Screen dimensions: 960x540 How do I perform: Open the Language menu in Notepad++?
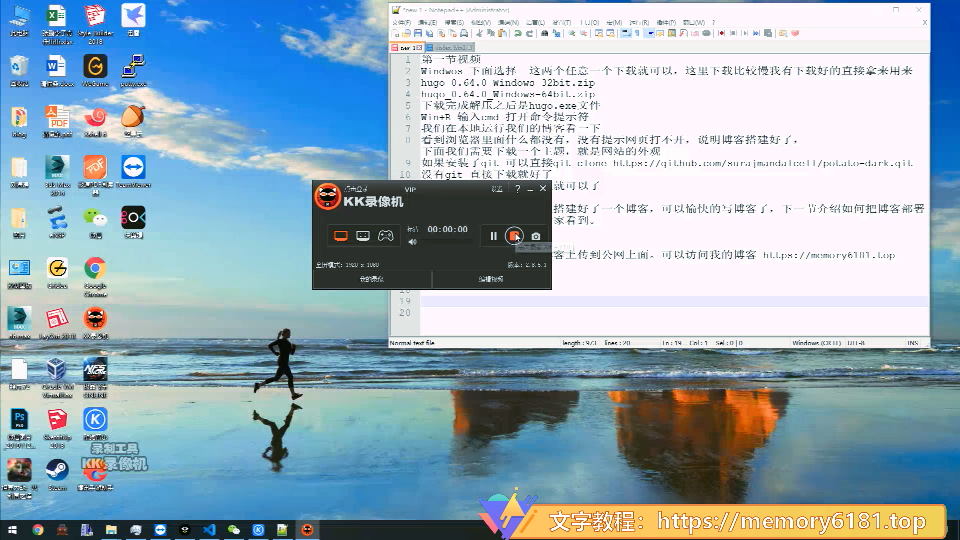click(535, 23)
